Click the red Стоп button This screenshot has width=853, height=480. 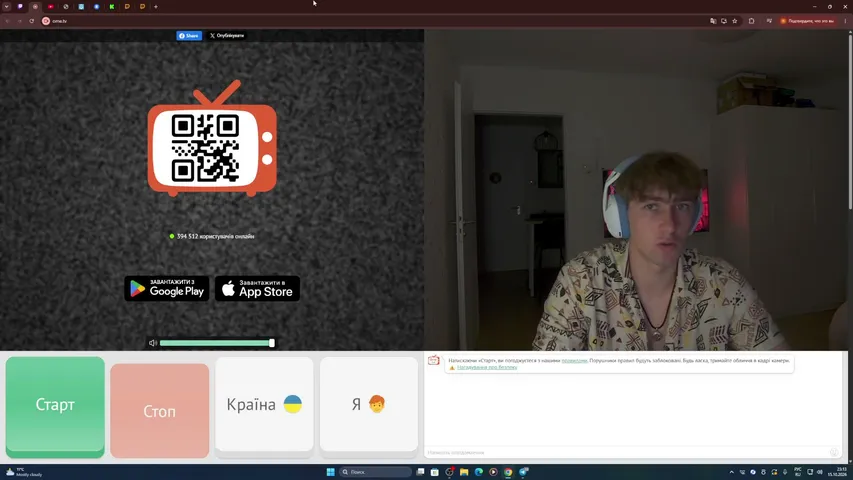(x=159, y=410)
